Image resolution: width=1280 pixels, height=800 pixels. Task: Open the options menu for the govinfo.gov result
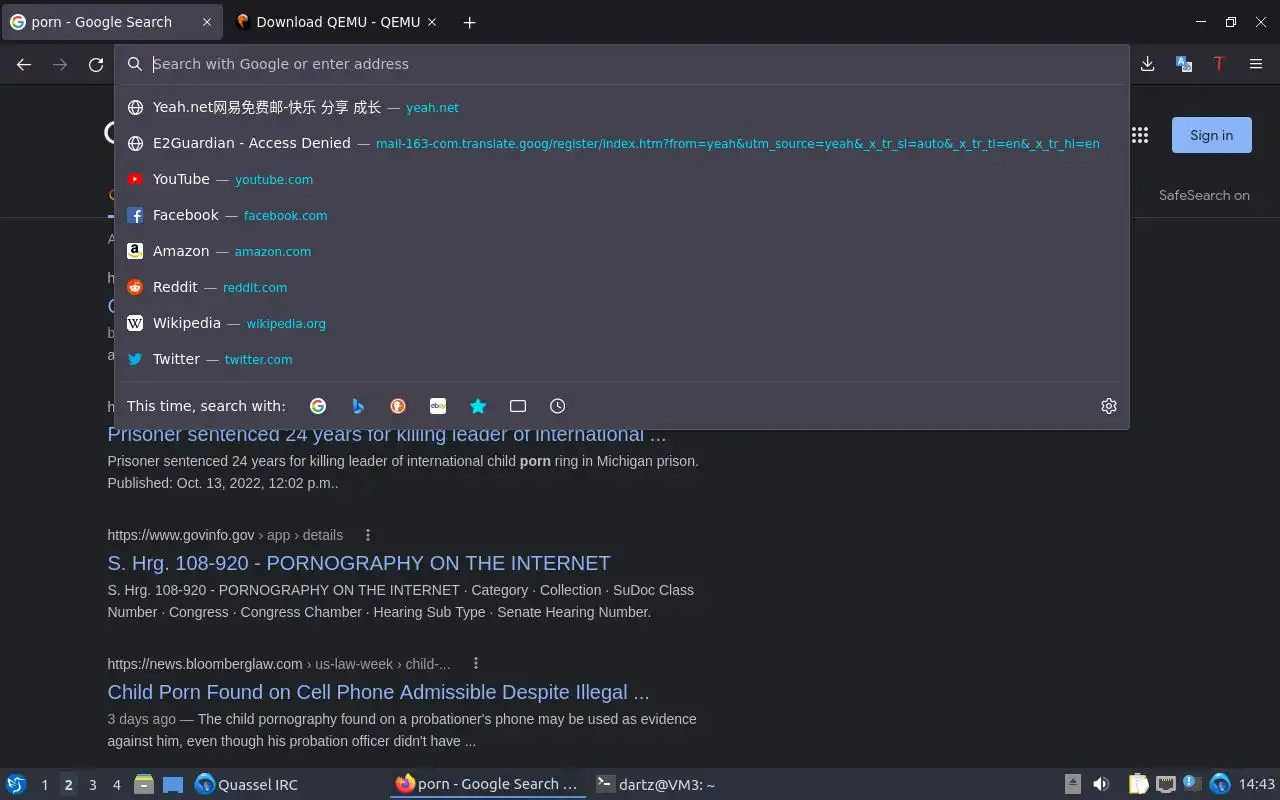[x=368, y=535]
